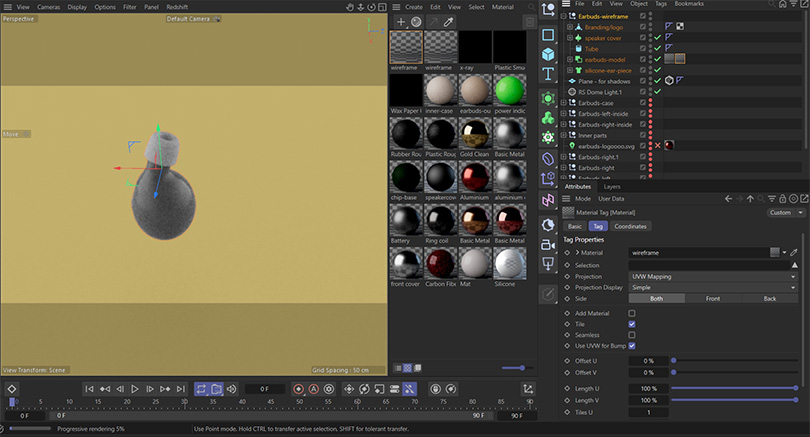Jump to the end of animation
Image resolution: width=810 pixels, height=437 pixels.
click(x=180, y=389)
